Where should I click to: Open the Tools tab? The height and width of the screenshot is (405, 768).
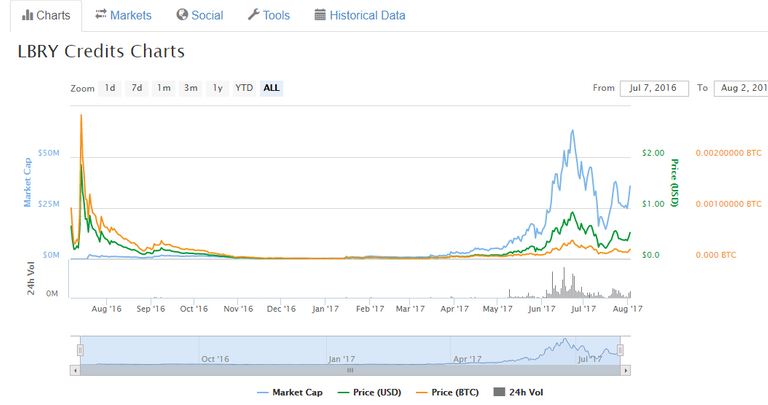point(269,16)
